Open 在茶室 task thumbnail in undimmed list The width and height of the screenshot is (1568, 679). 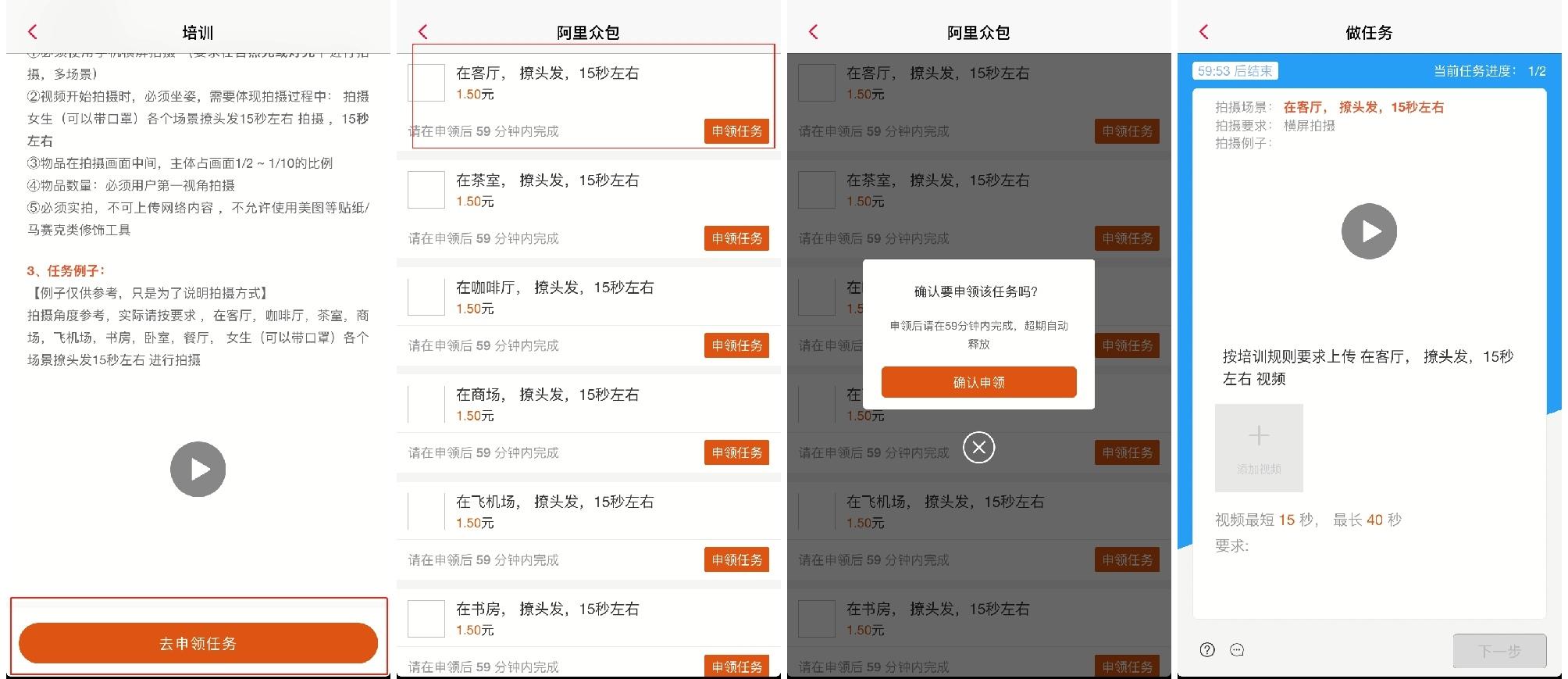point(426,190)
